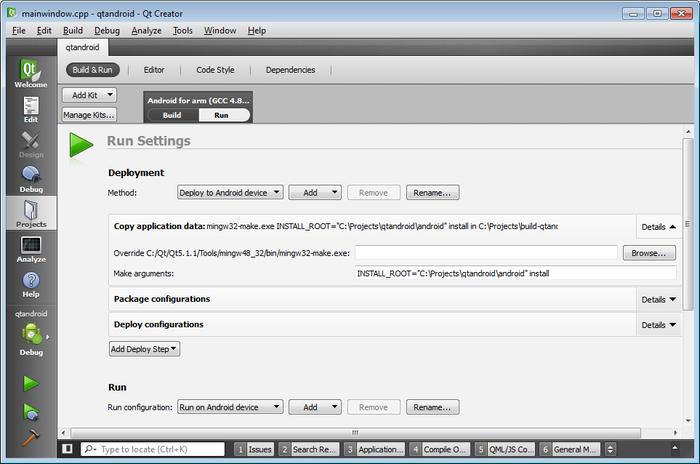700x464 pixels.
Task: Open the Projects mode
Action: coord(31,213)
